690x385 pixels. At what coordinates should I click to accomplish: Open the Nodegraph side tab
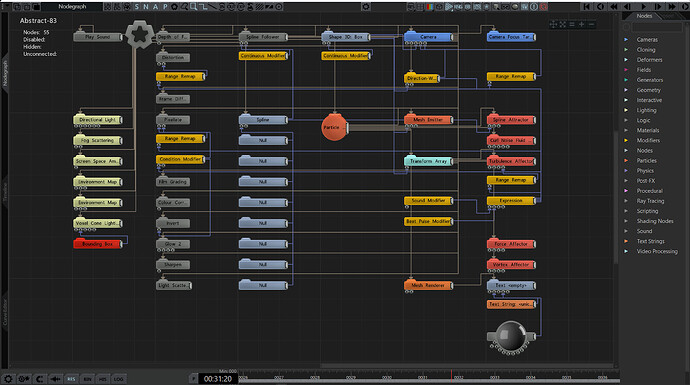(5, 73)
